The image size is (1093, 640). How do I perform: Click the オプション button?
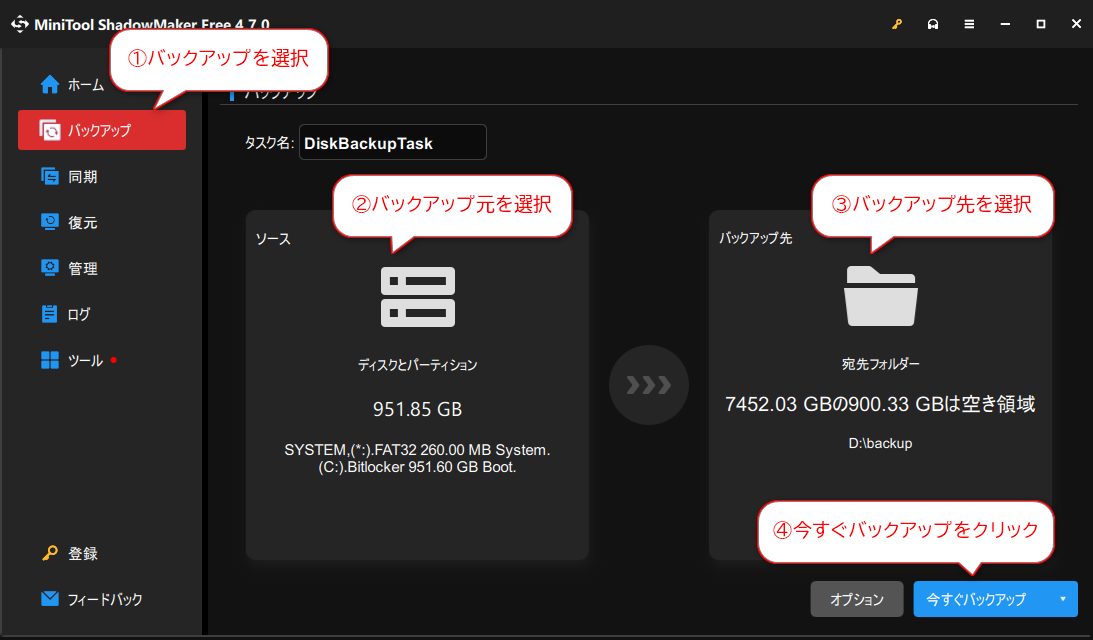pyautogui.click(x=857, y=599)
